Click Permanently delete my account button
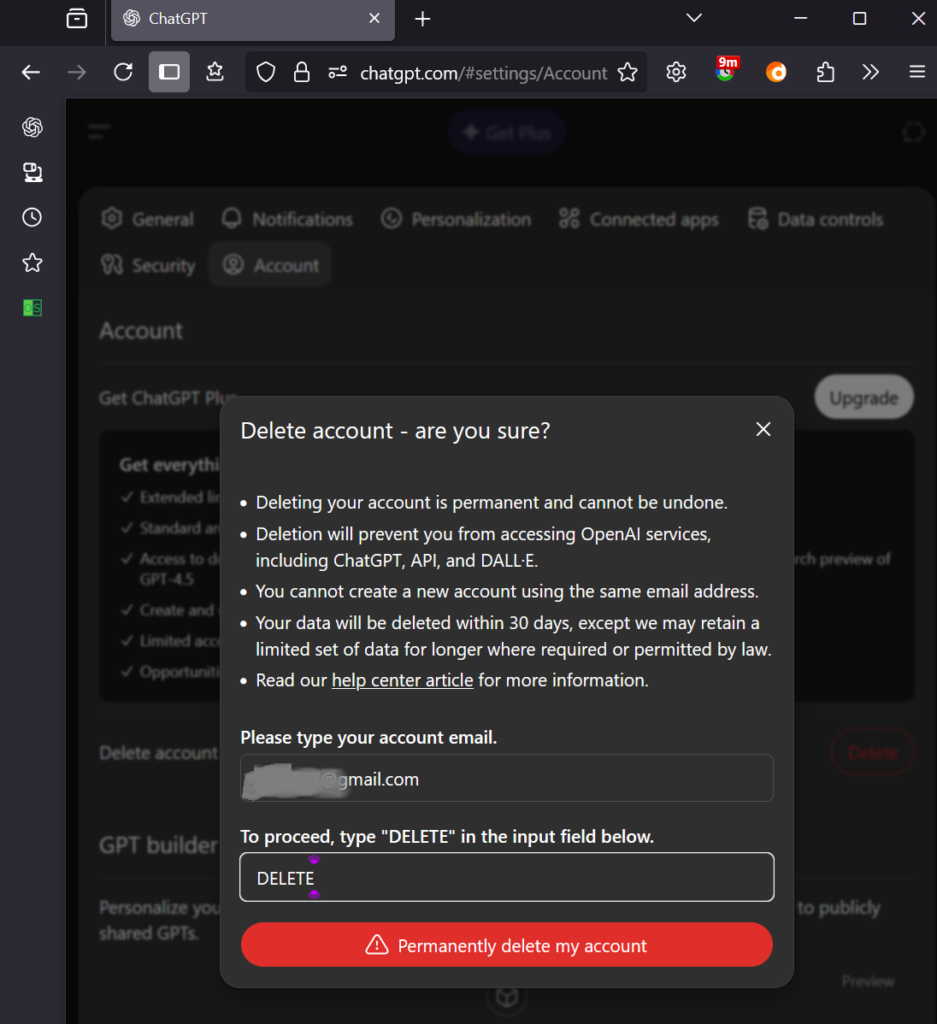 (507, 945)
